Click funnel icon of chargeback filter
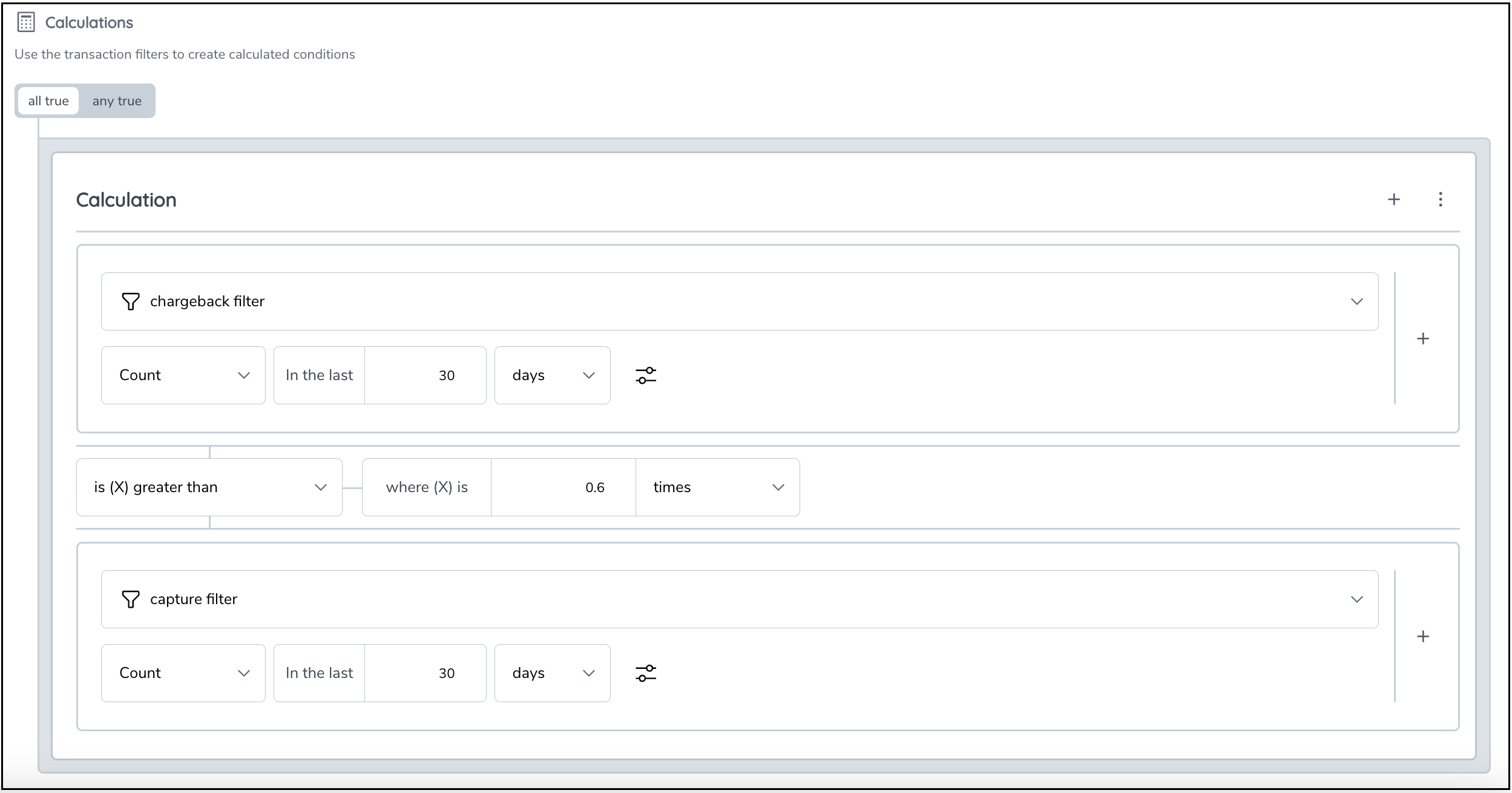Screen dimensions: 1512x793 click(x=131, y=301)
